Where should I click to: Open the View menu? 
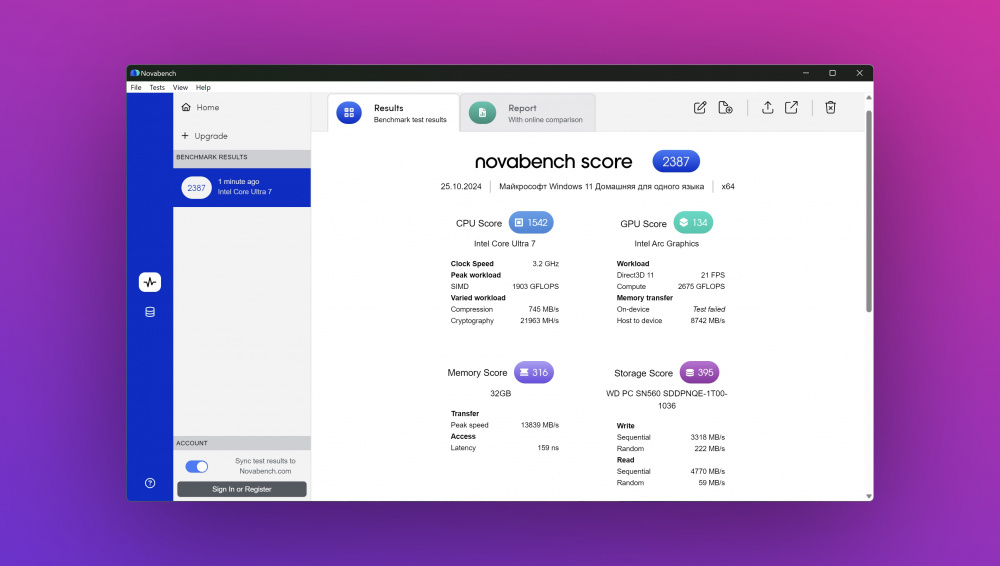180,87
